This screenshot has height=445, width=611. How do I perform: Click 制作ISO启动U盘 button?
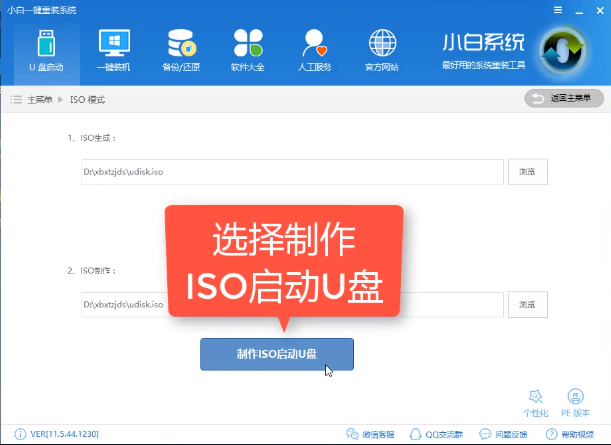[276, 354]
